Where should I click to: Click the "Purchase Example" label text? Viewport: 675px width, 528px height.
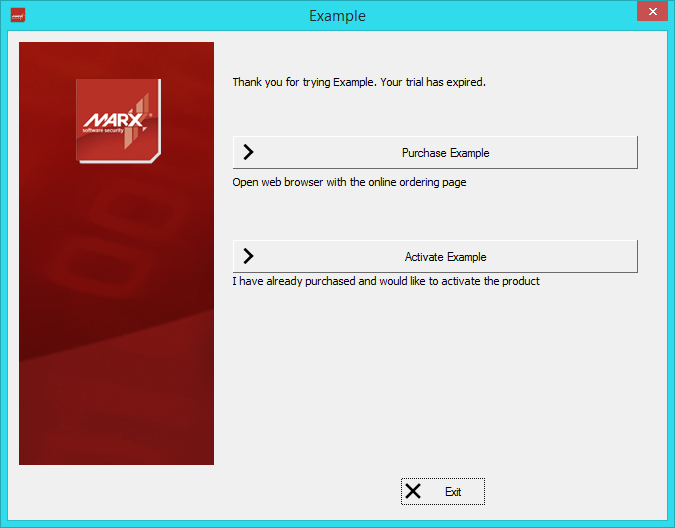pyautogui.click(x=445, y=153)
